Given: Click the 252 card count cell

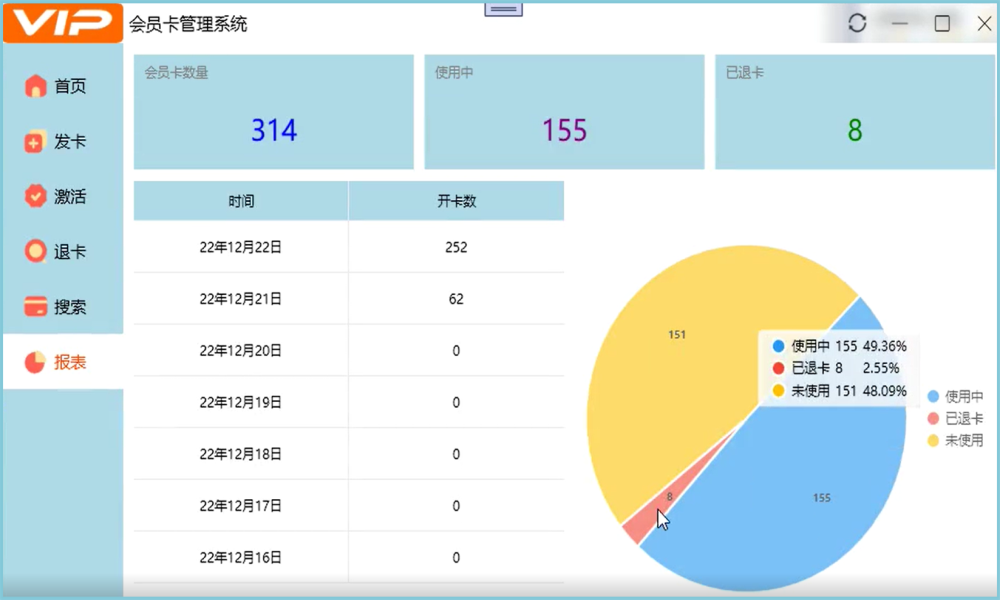Looking at the screenshot, I should pos(456,247).
